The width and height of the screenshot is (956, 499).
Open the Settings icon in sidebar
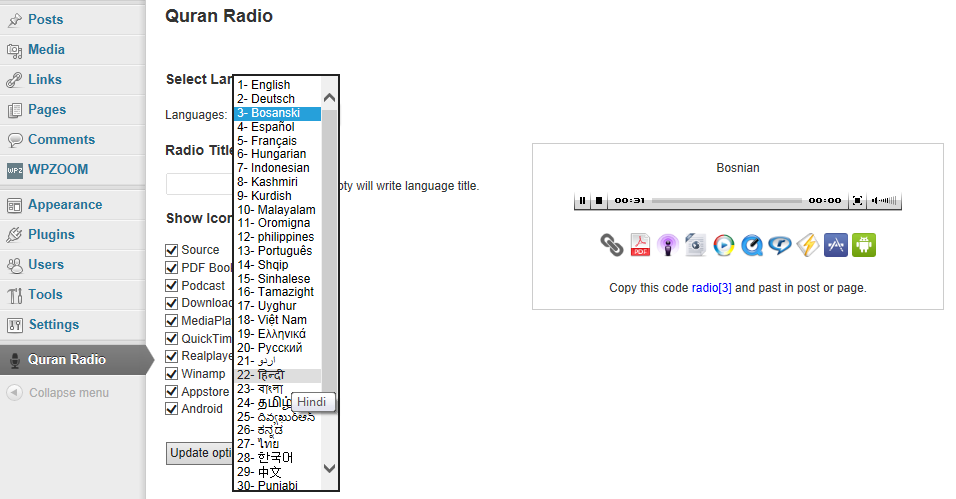[15, 325]
